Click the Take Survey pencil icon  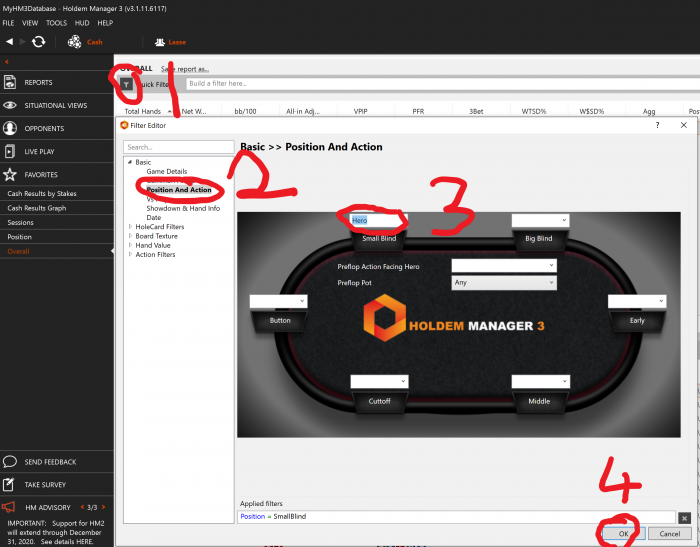[8, 484]
